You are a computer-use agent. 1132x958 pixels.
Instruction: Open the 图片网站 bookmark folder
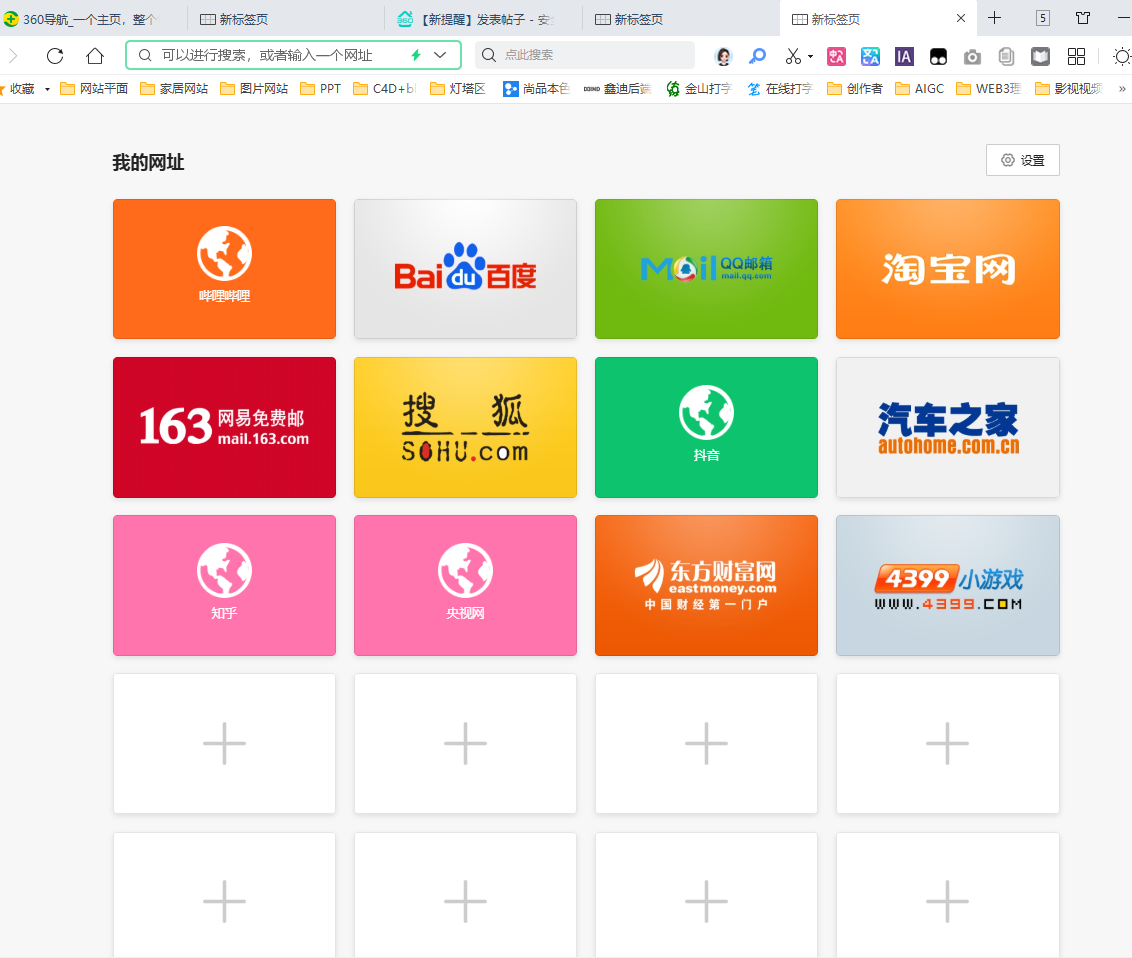254,89
